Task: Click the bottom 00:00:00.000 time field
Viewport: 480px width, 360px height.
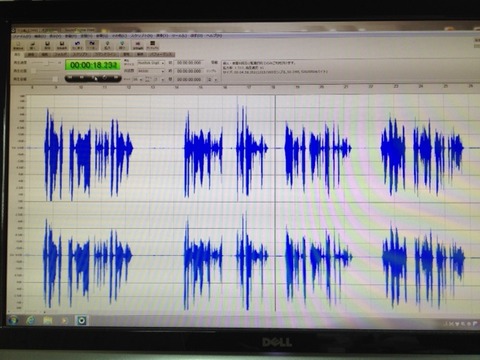Action: [189, 79]
